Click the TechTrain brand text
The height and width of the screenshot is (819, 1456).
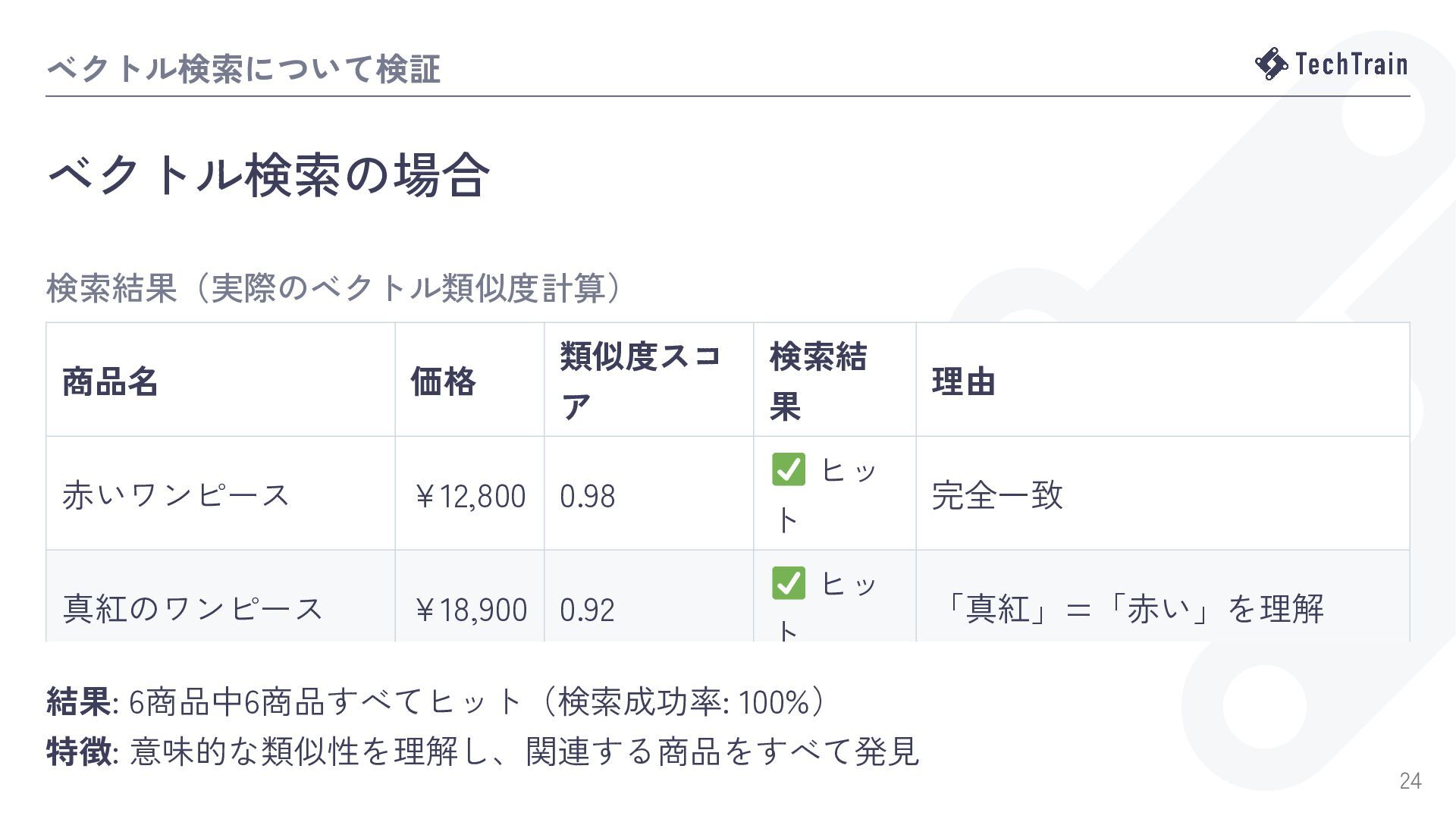pos(1351,64)
